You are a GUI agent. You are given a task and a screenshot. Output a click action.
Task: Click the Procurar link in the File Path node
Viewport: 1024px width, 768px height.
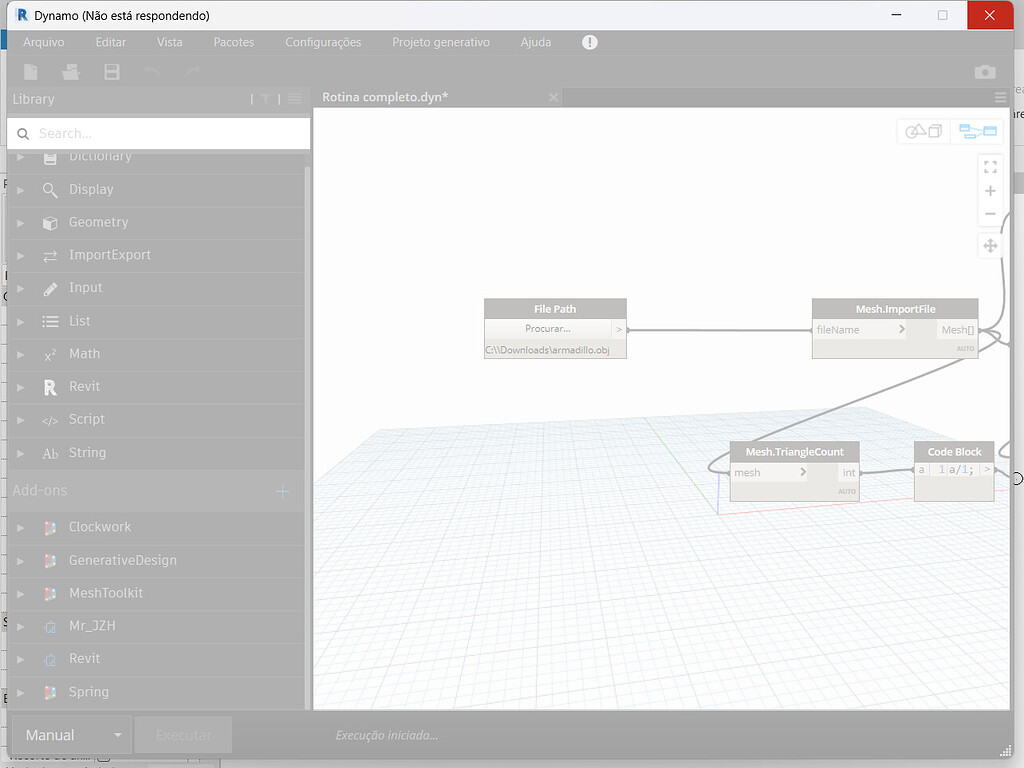[547, 329]
